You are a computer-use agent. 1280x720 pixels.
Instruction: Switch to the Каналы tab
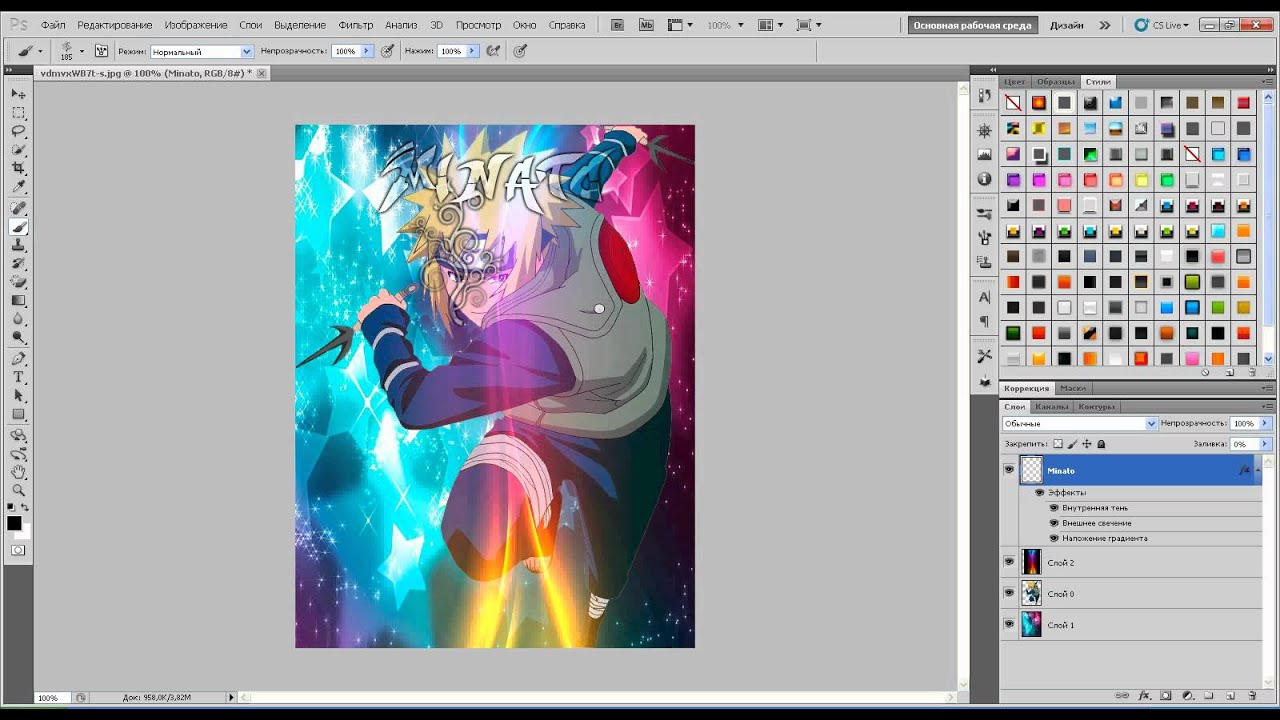coord(1051,407)
